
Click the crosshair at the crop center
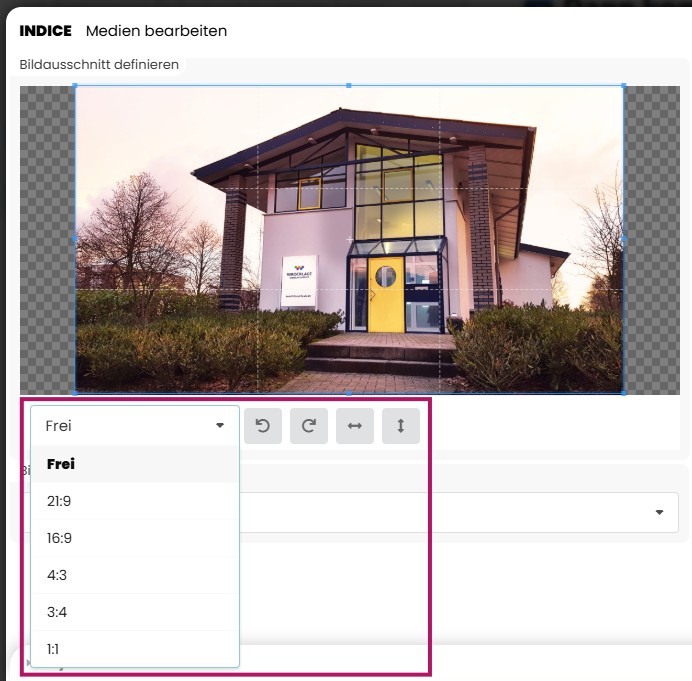[349, 239]
